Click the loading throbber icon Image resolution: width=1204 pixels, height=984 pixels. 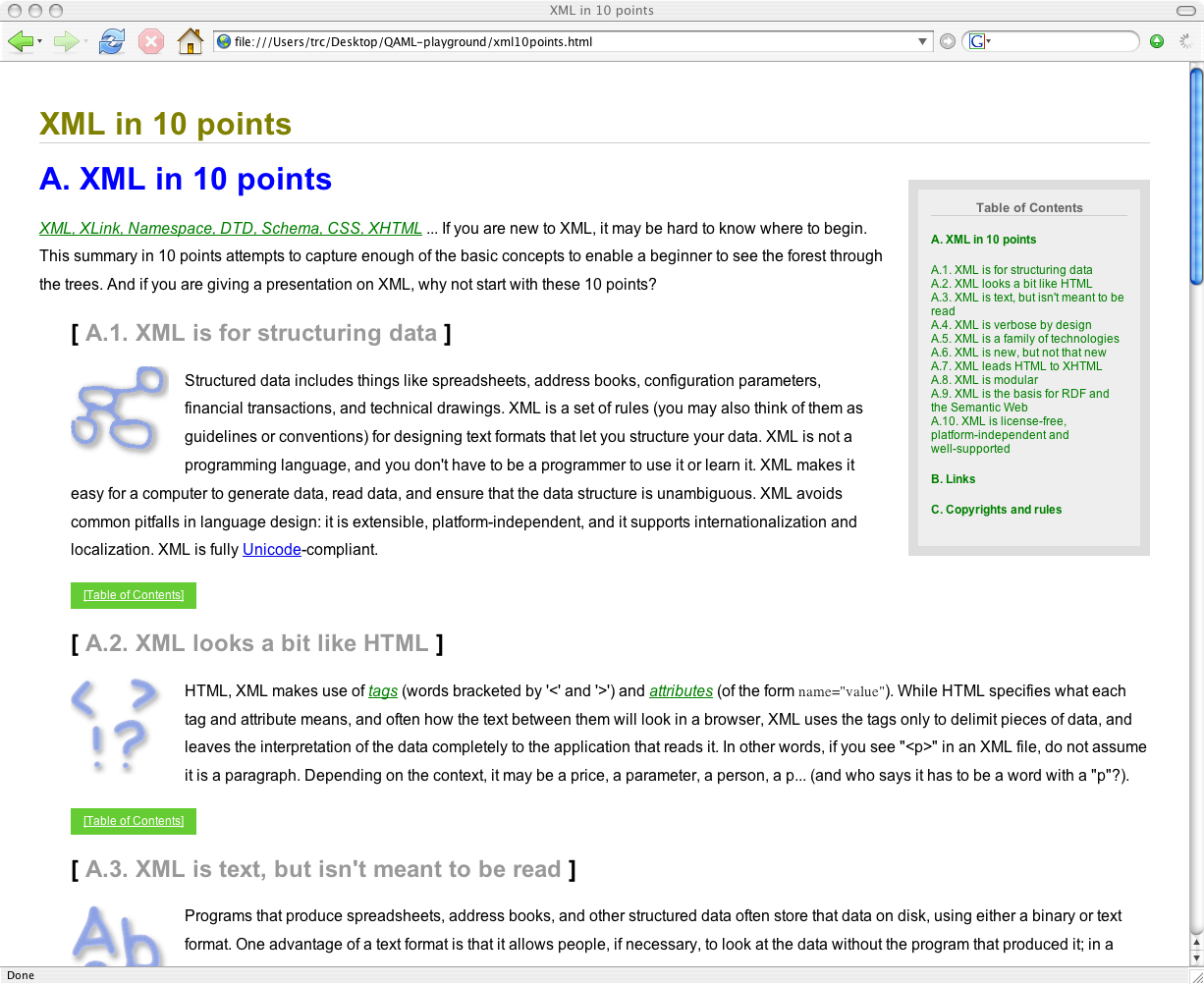[1185, 41]
